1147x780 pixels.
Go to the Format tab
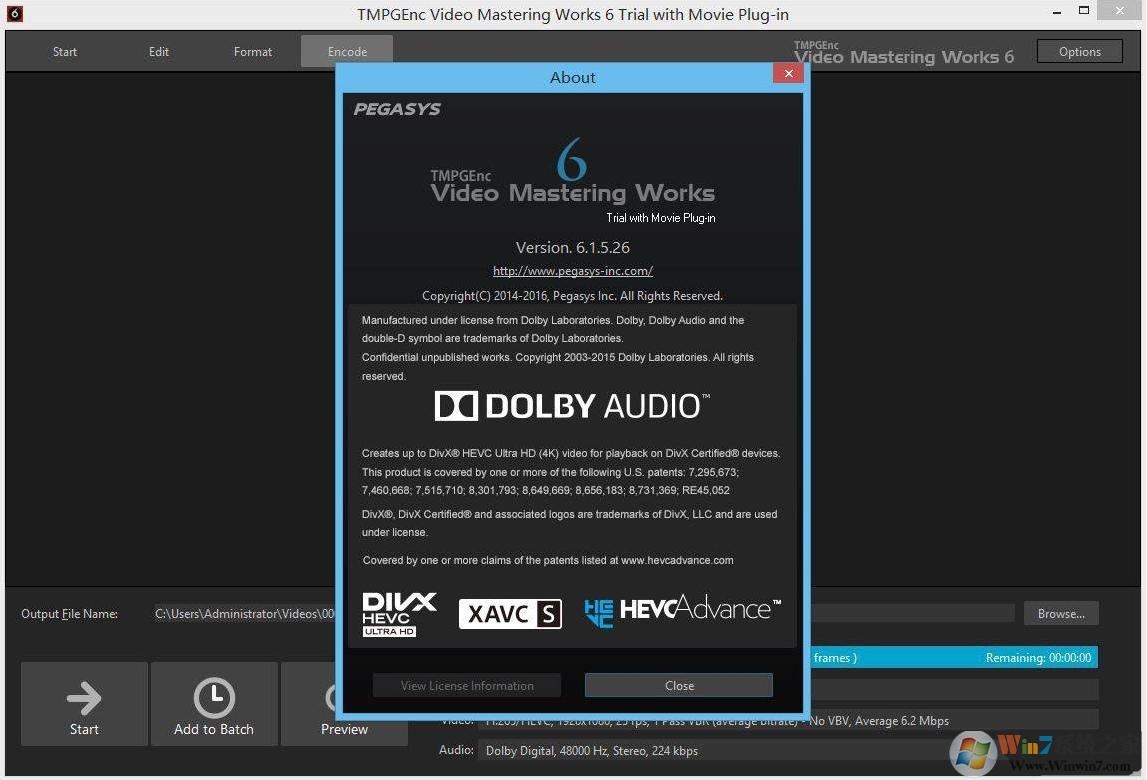tap(253, 52)
